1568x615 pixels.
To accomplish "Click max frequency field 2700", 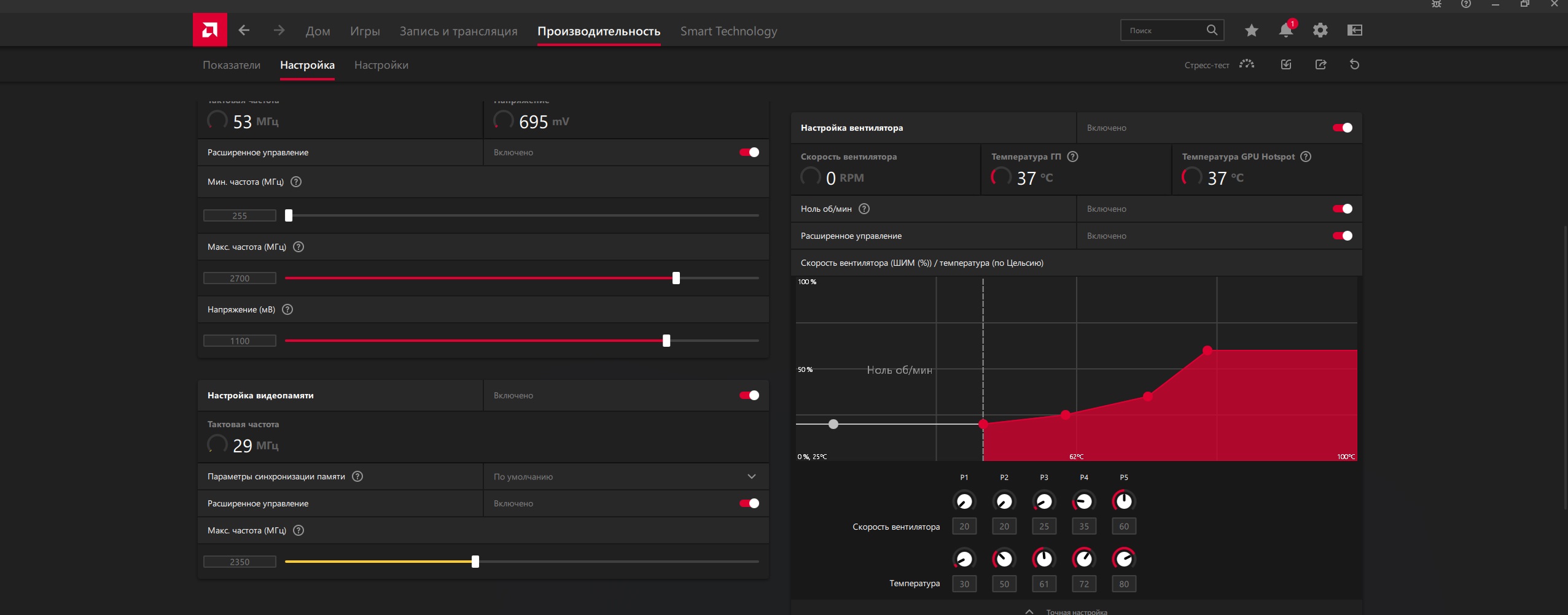I will coord(240,278).
